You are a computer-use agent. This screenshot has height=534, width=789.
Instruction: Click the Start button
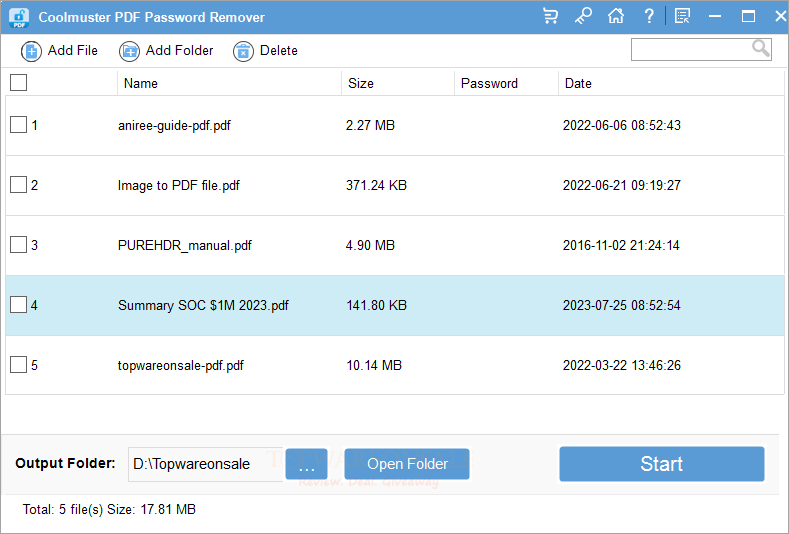[x=662, y=464]
